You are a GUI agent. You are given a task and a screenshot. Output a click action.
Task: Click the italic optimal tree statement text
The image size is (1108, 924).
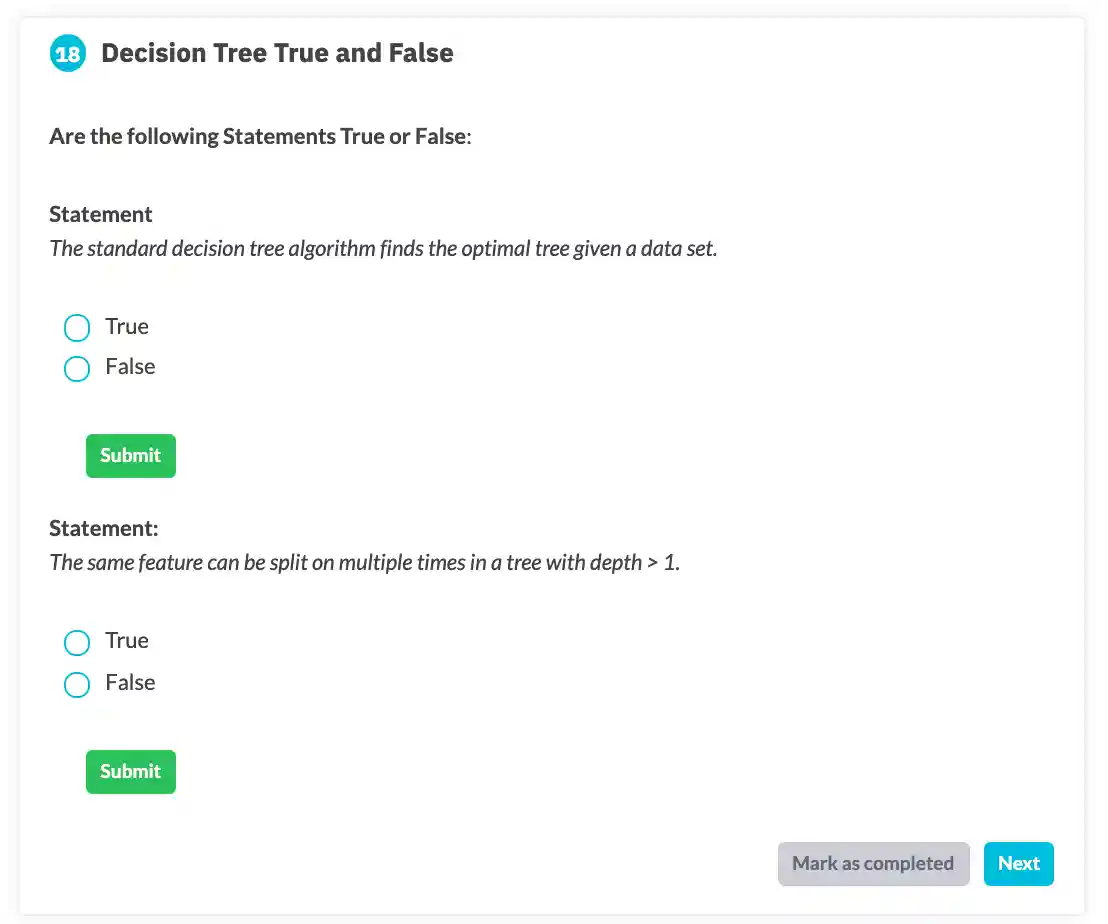tap(383, 248)
